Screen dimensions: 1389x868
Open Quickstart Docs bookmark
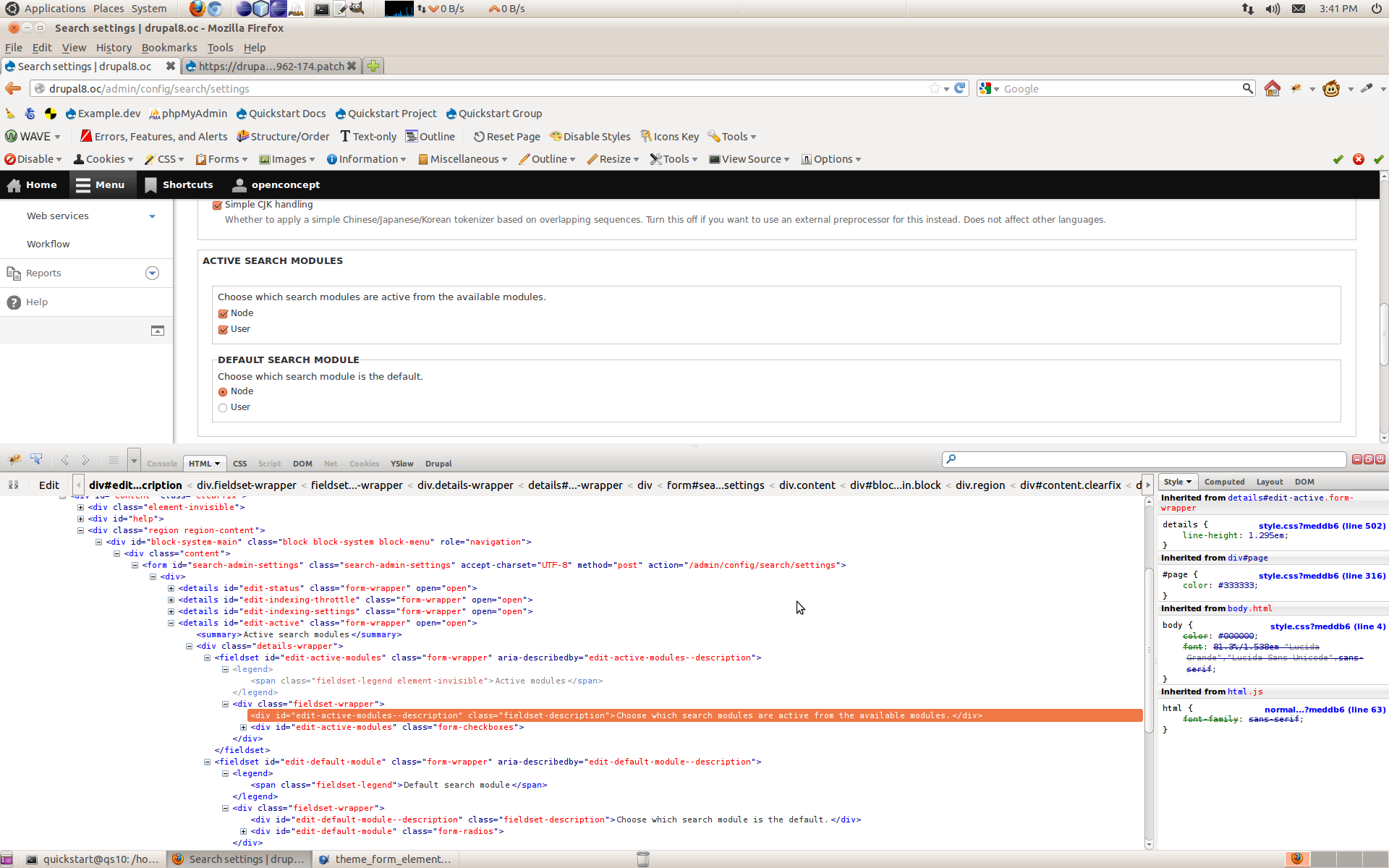[x=281, y=114]
